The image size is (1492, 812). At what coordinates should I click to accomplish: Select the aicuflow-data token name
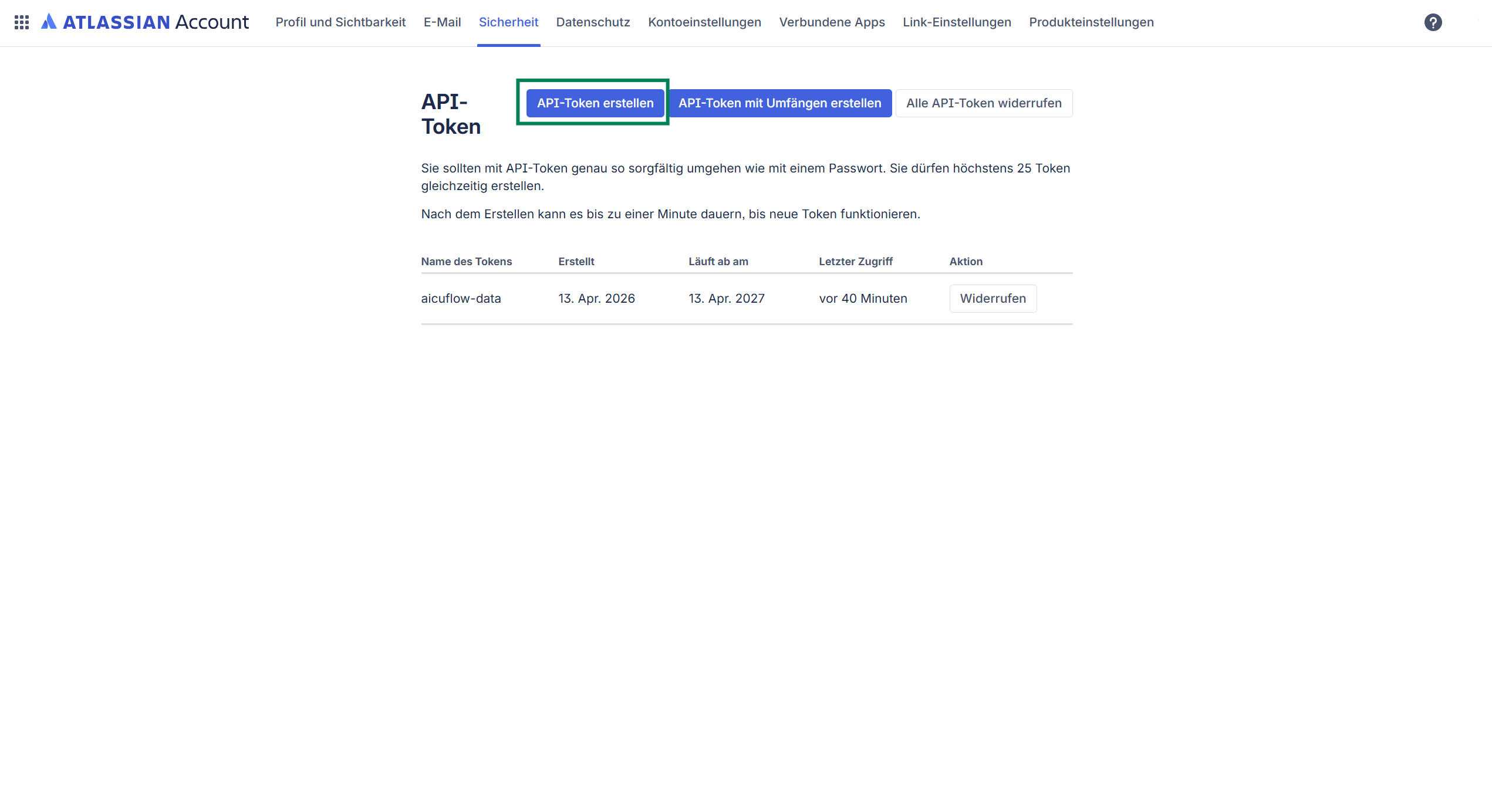pyautogui.click(x=461, y=299)
